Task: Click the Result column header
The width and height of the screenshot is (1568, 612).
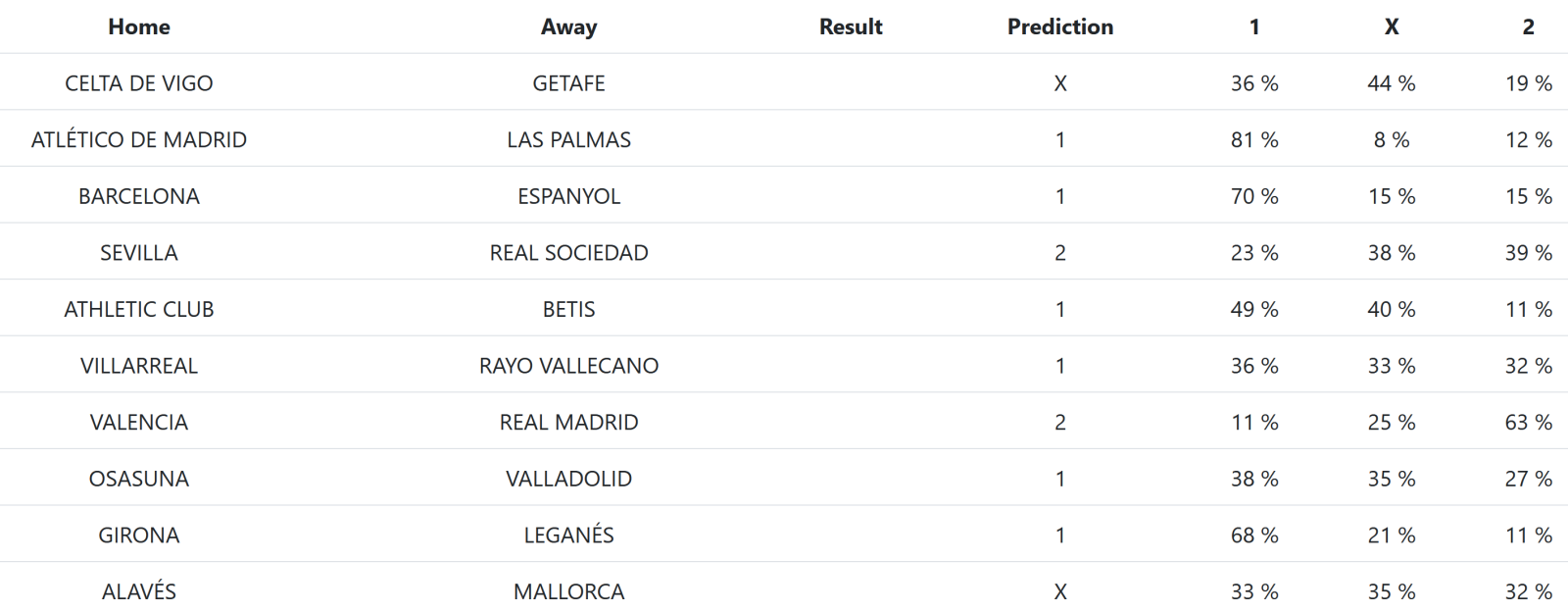Action: coord(851,26)
